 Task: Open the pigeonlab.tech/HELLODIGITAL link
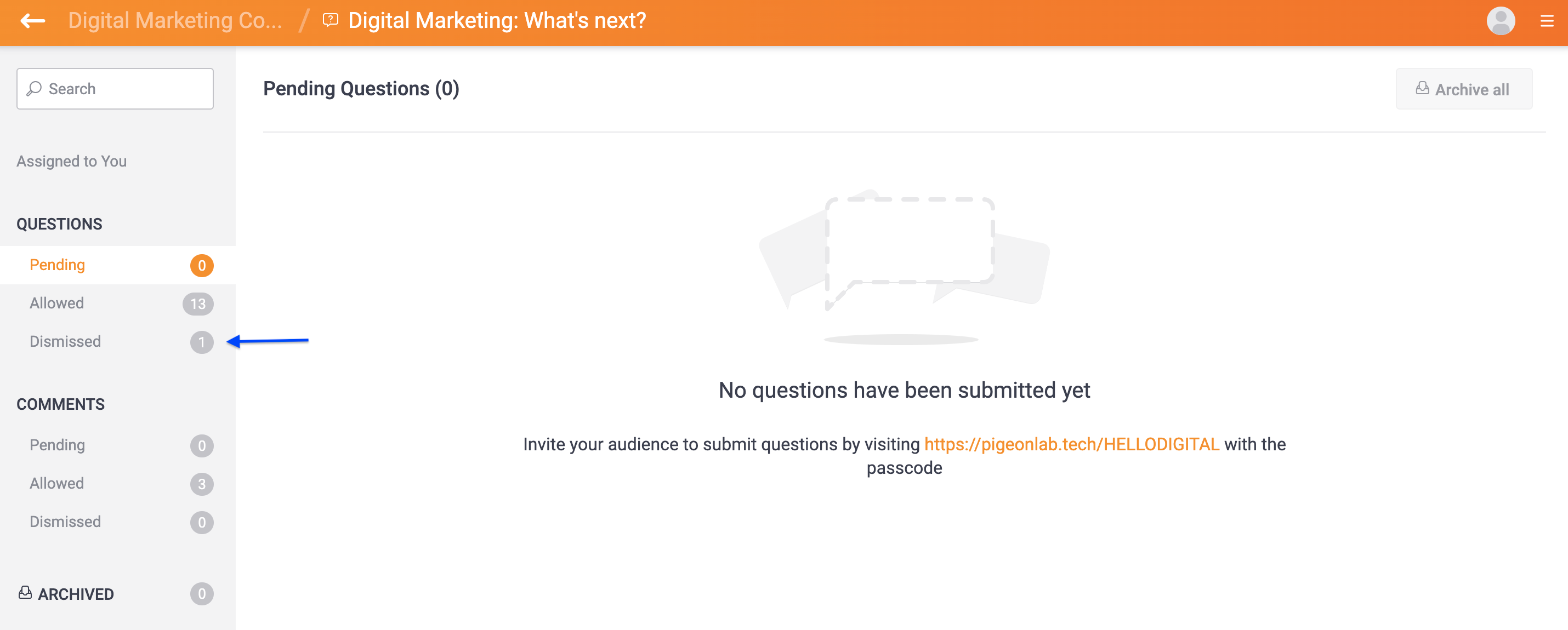[x=1071, y=444]
